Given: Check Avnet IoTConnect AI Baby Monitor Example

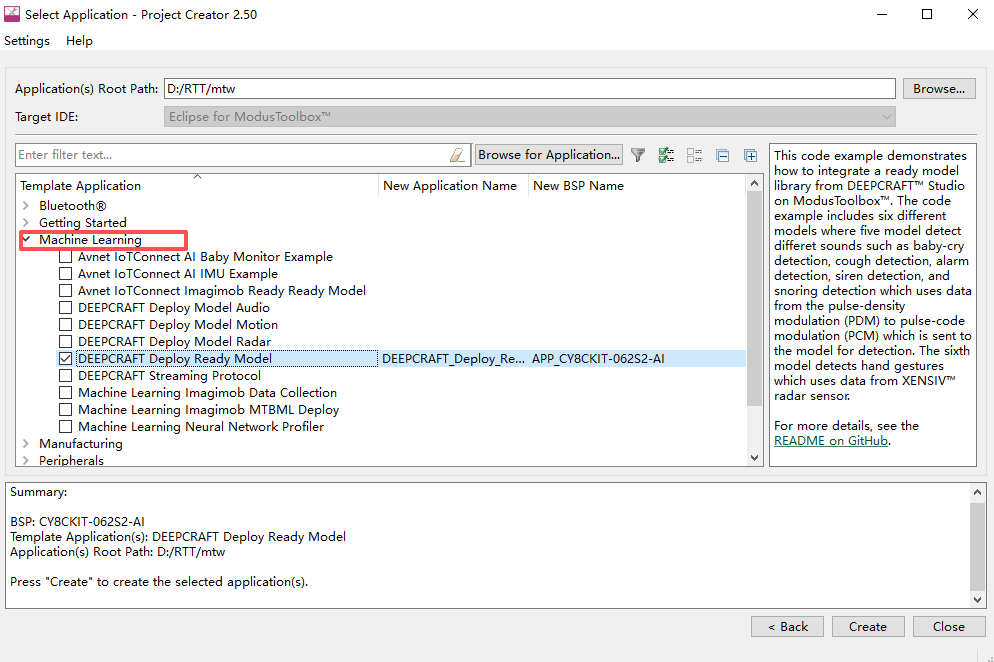Looking at the screenshot, I should (65, 257).
